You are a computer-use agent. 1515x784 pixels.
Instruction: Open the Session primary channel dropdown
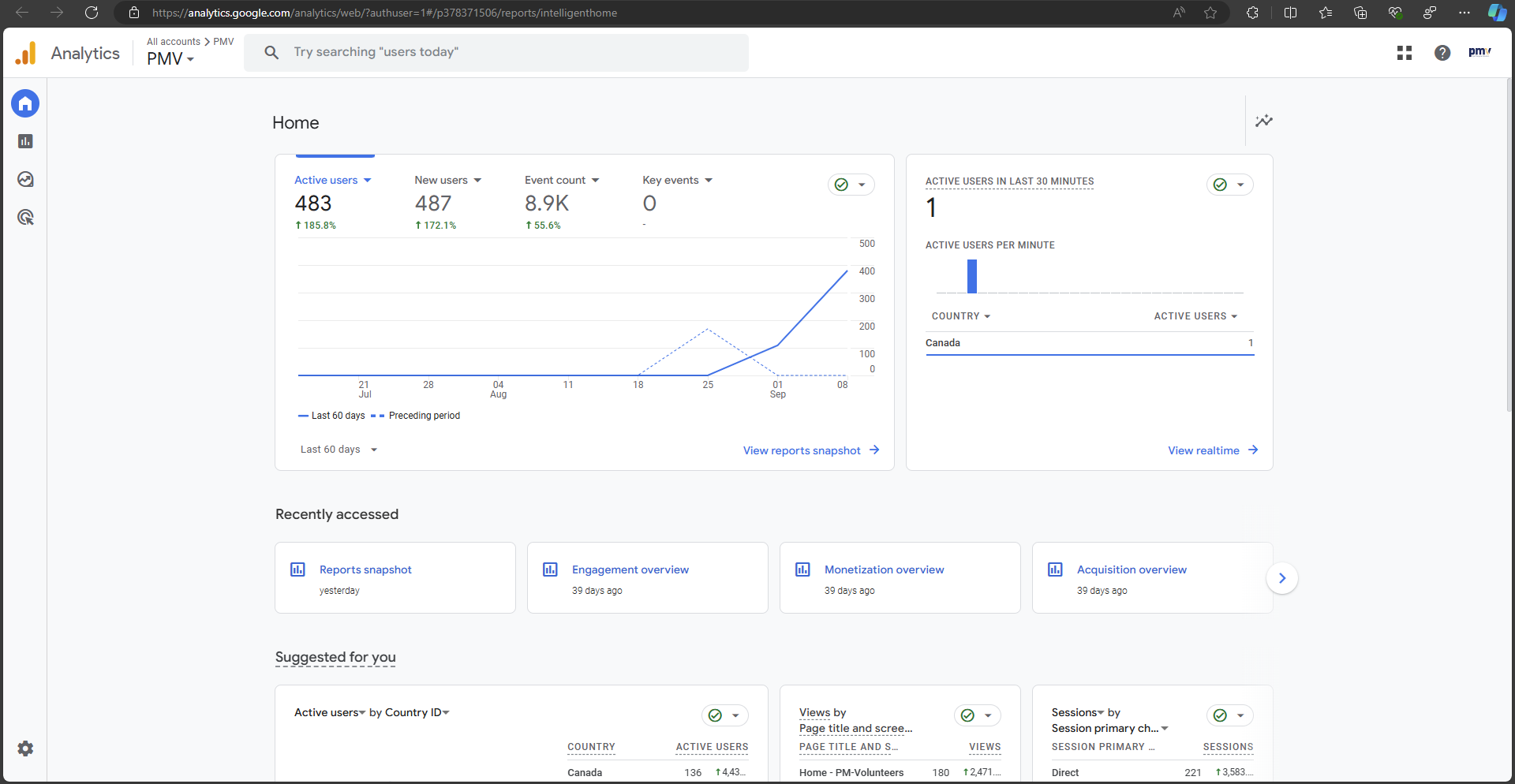[x=1109, y=728]
